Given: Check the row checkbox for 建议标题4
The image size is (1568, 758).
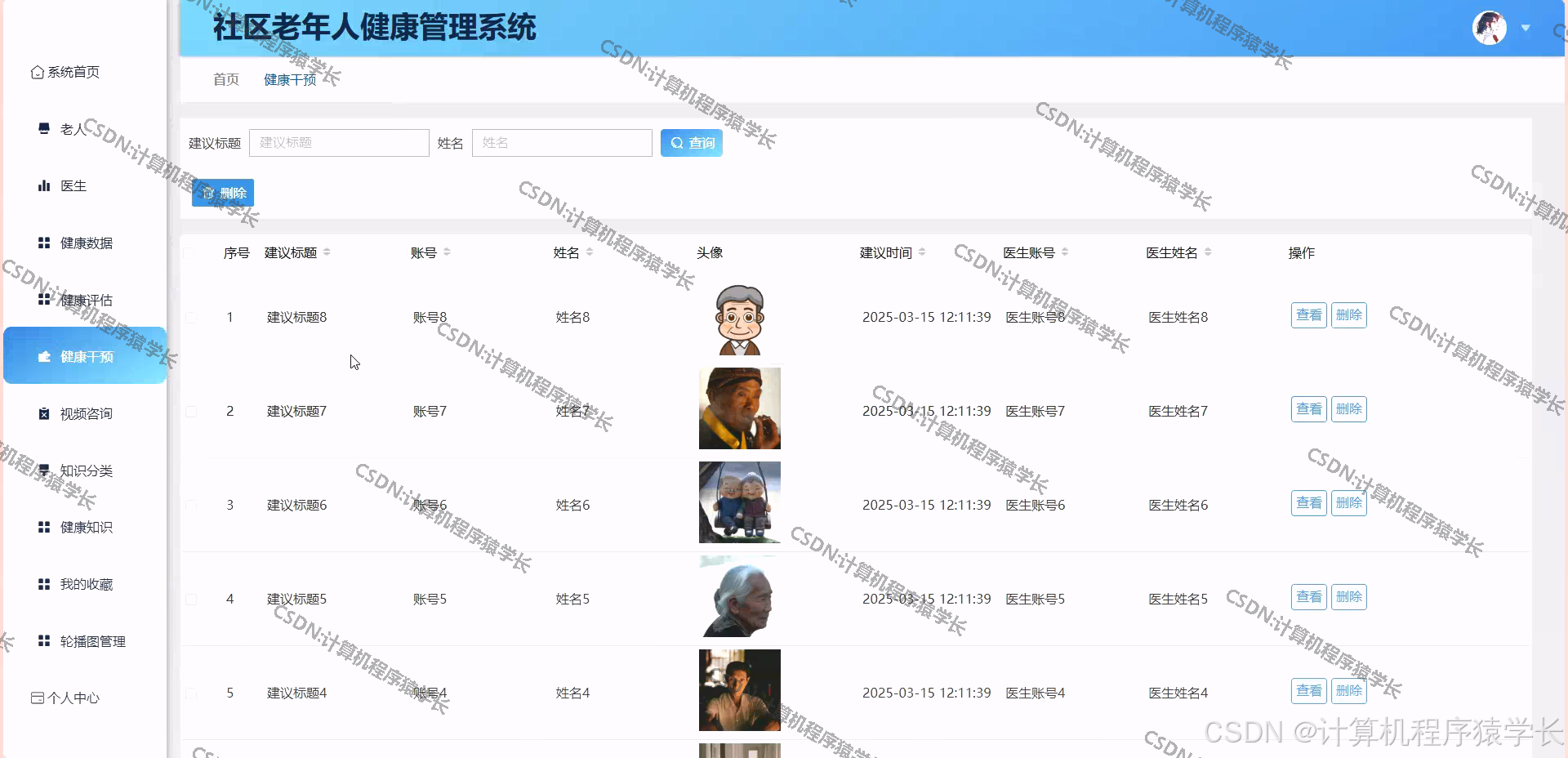Looking at the screenshot, I should pyautogui.click(x=191, y=693).
